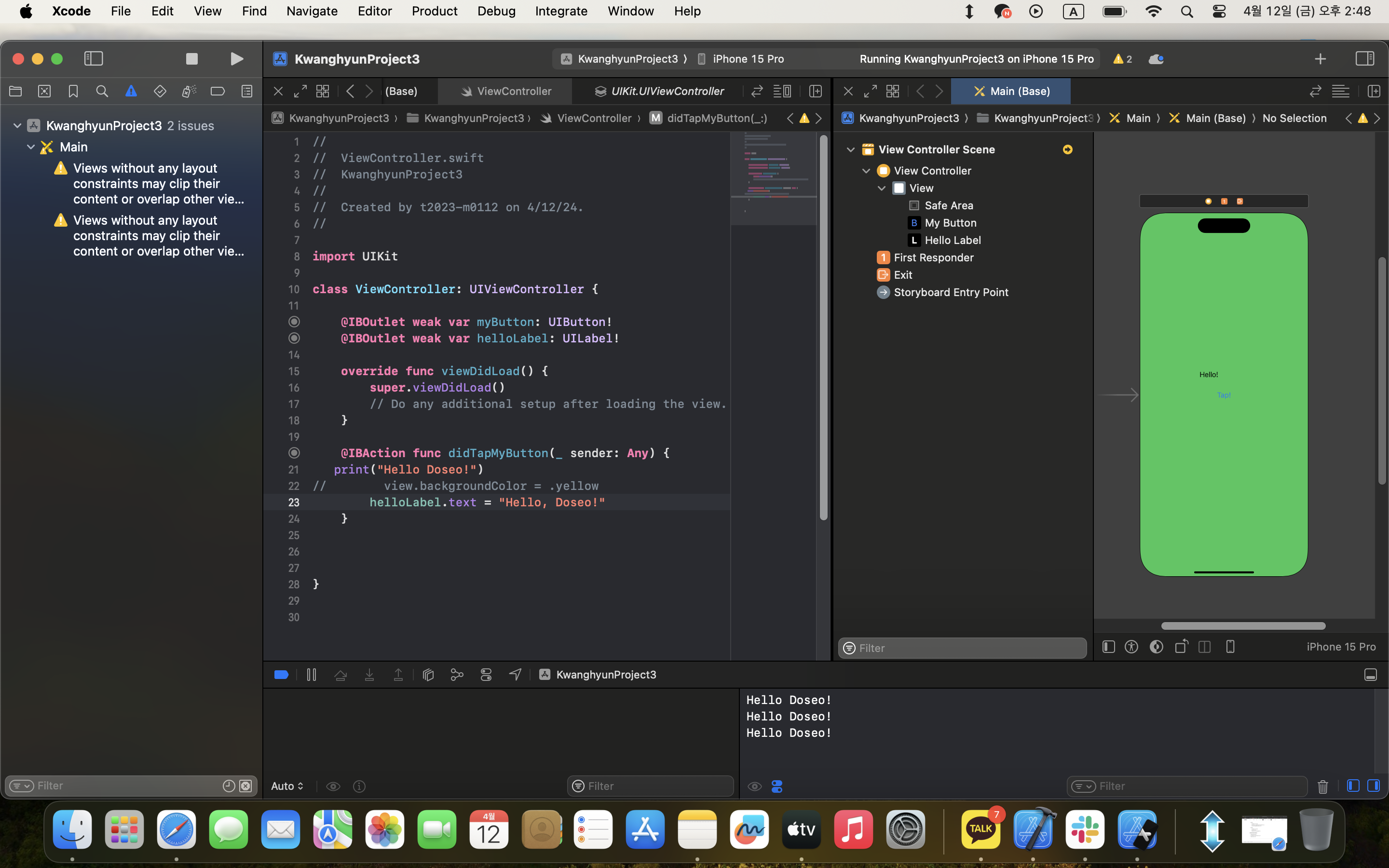Image resolution: width=1389 pixels, height=868 pixels.
Task: Open the Auto variables scope dropdown
Action: 287,786
